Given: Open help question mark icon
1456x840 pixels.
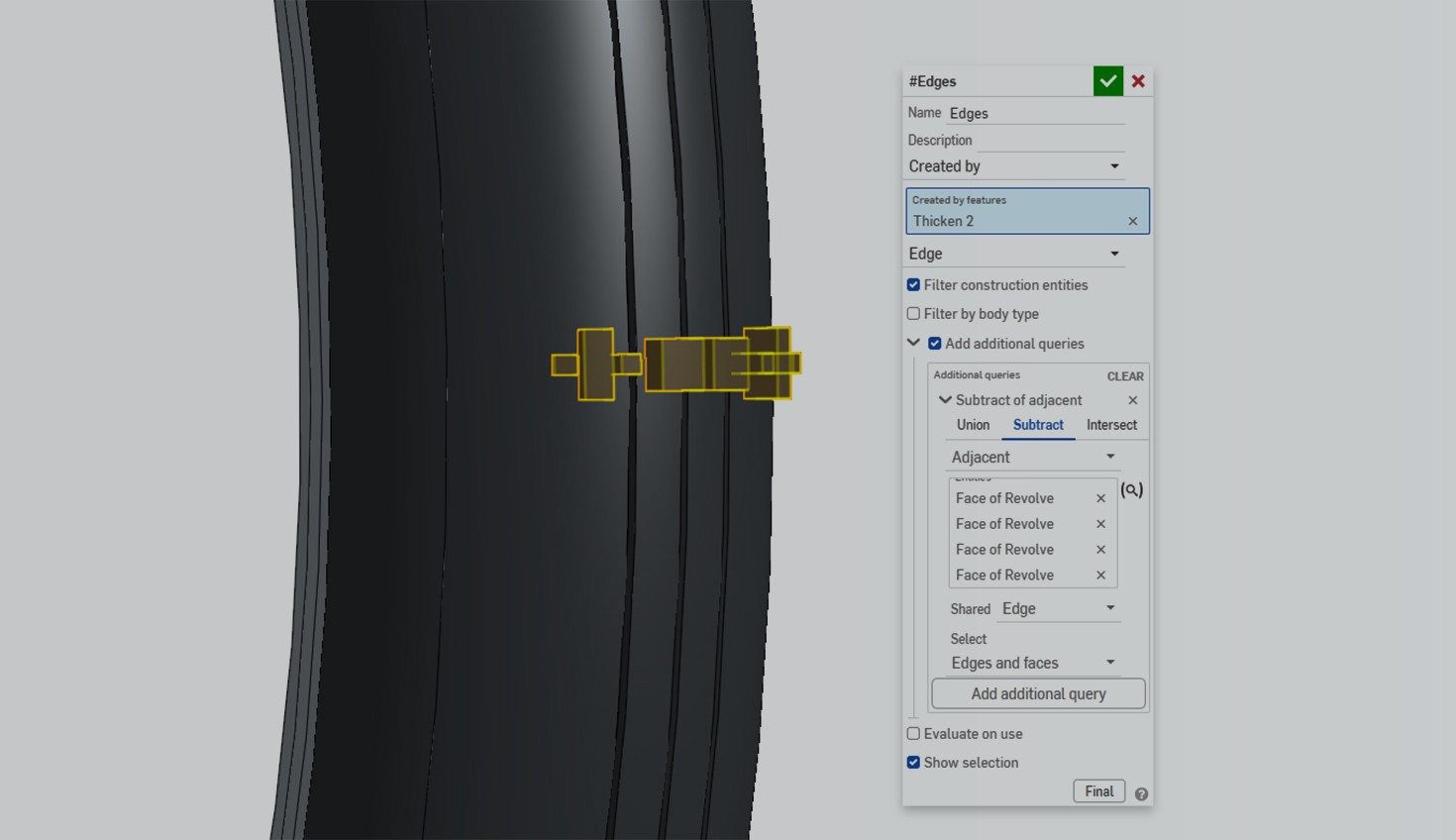Looking at the screenshot, I should [x=1141, y=793].
